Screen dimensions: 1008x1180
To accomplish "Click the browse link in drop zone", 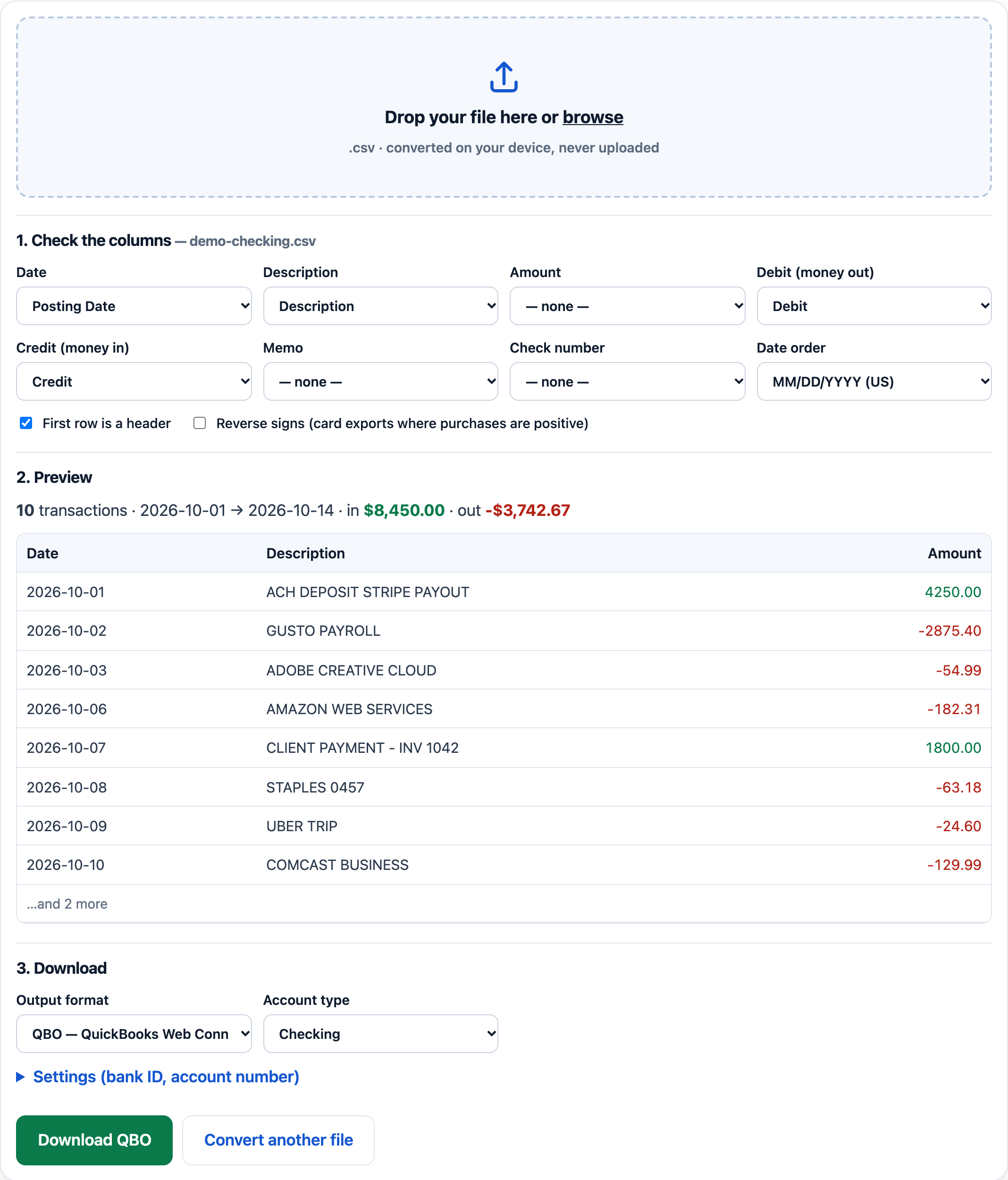I will [592, 118].
